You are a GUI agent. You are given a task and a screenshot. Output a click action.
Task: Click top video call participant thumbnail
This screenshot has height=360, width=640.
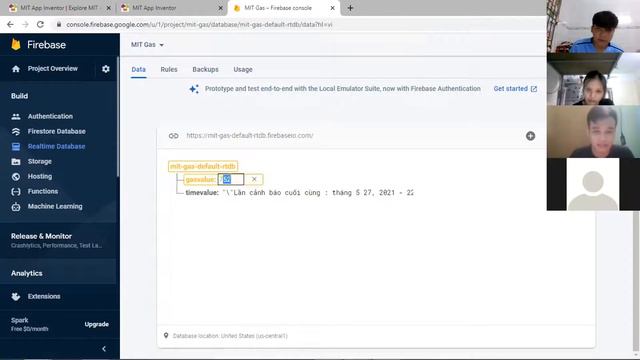click(593, 27)
